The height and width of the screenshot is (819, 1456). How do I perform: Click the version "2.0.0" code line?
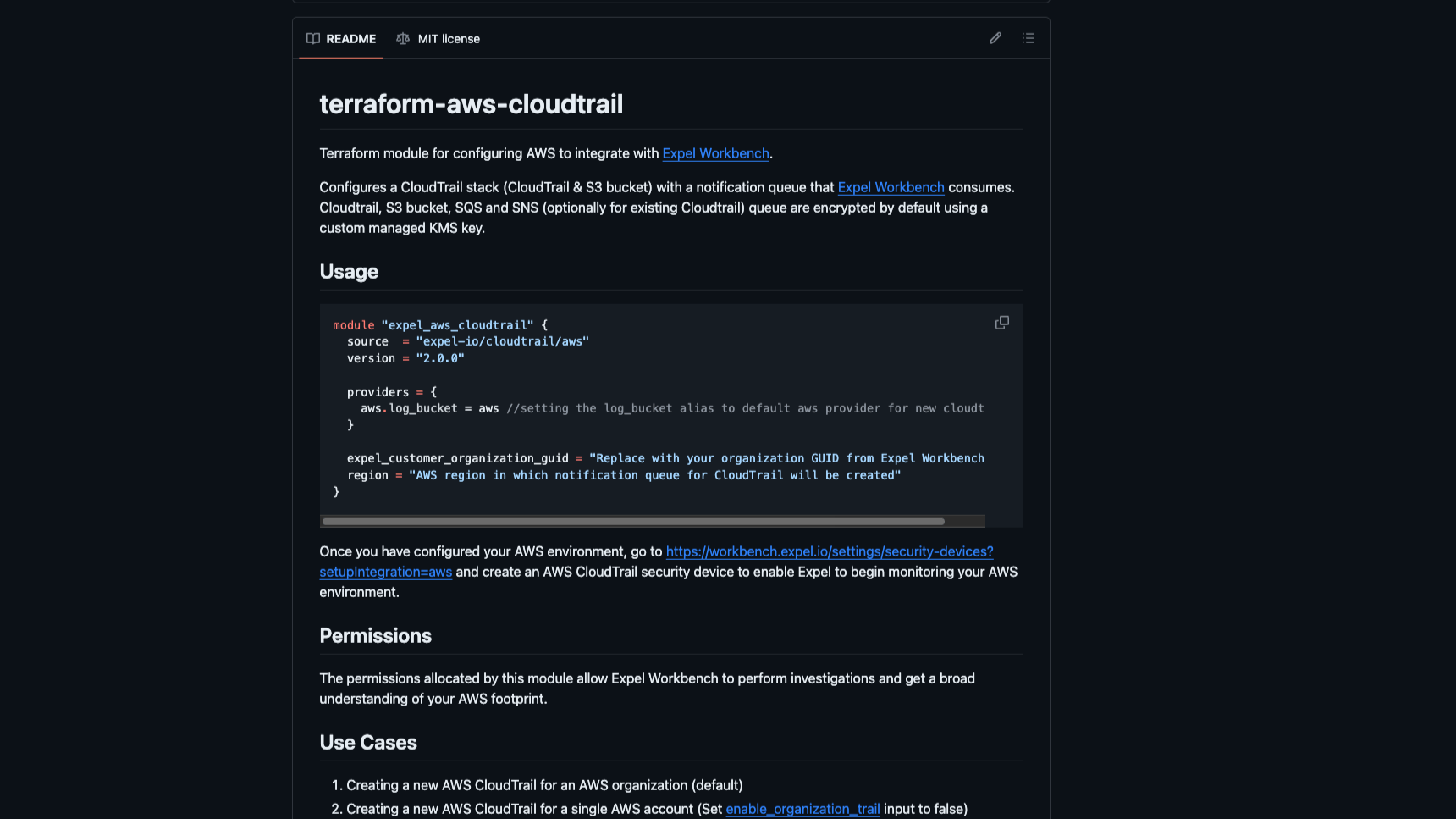pos(405,358)
